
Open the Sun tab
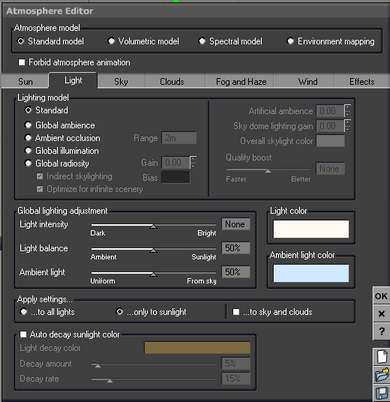pyautogui.click(x=25, y=82)
